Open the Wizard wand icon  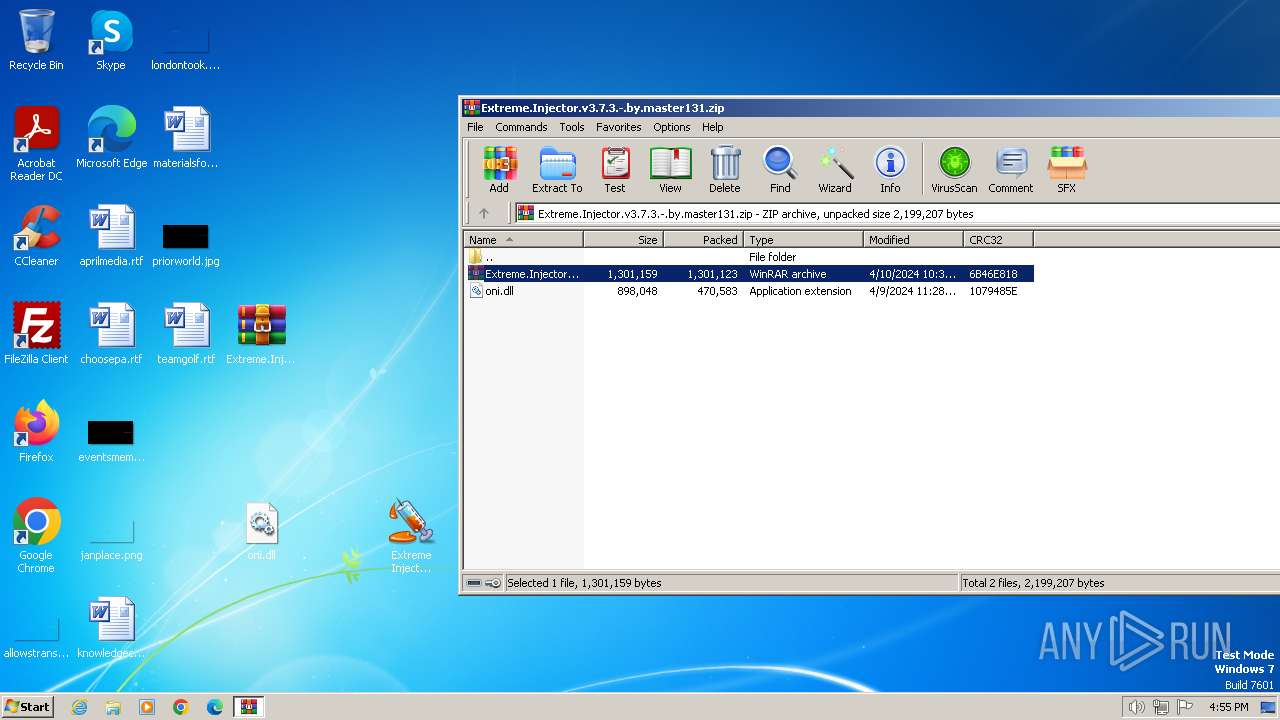point(835,169)
